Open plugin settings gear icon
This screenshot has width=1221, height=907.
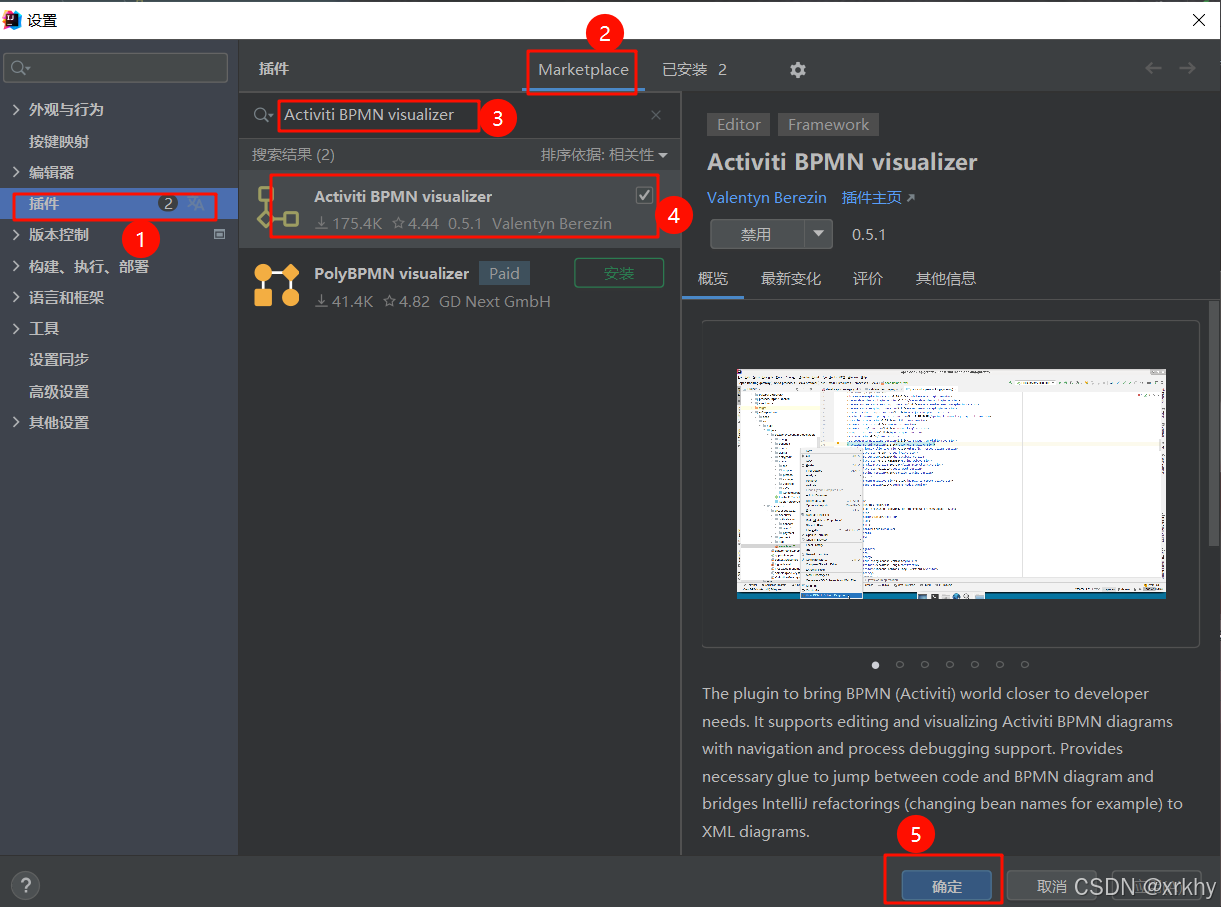click(797, 70)
